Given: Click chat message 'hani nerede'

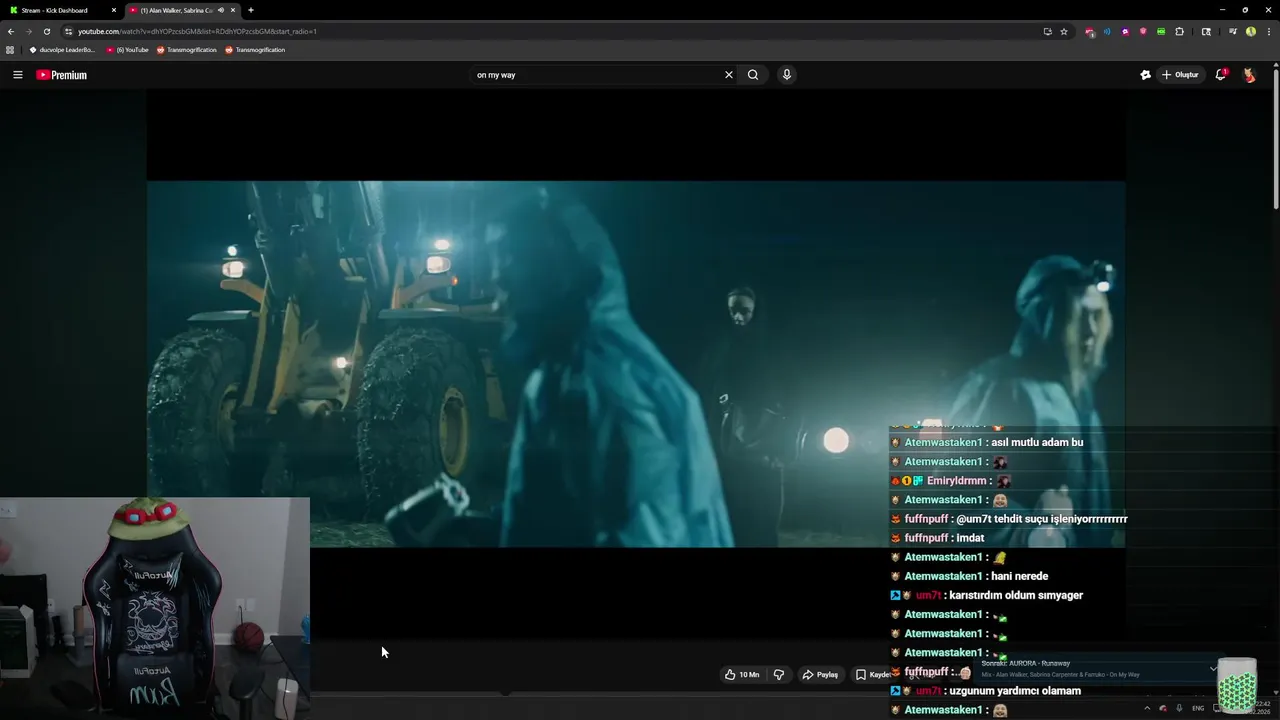Looking at the screenshot, I should click(x=1020, y=577).
